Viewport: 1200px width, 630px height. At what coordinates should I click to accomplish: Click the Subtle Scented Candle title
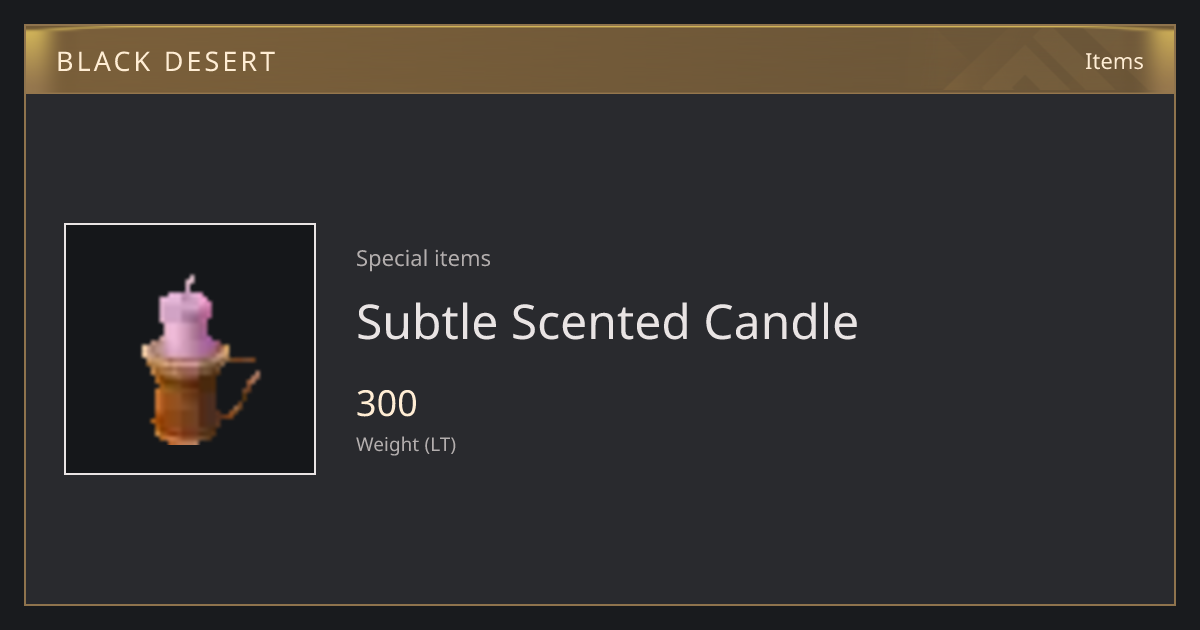pos(607,322)
